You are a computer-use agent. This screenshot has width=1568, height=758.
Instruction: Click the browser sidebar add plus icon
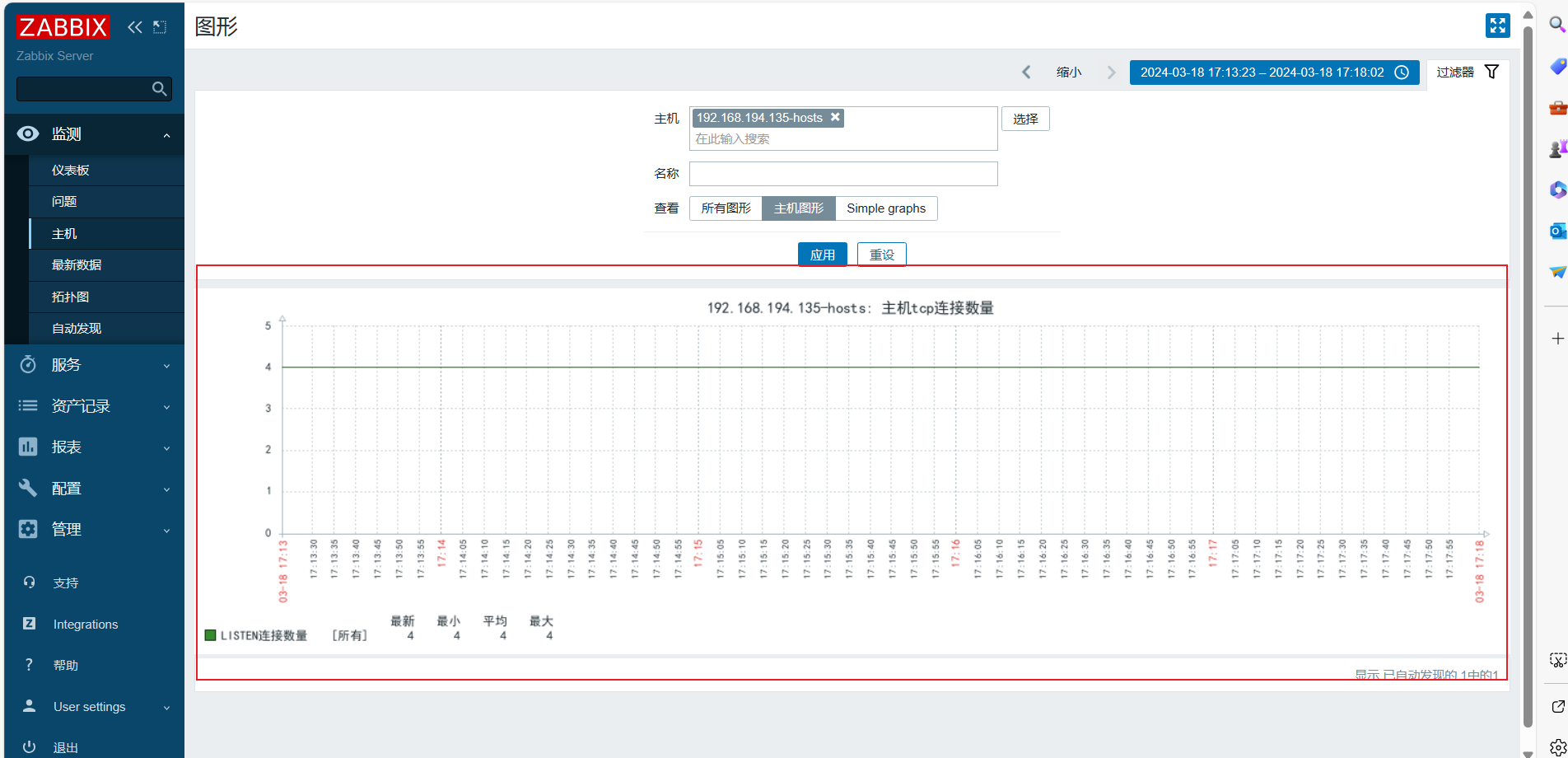(1557, 339)
